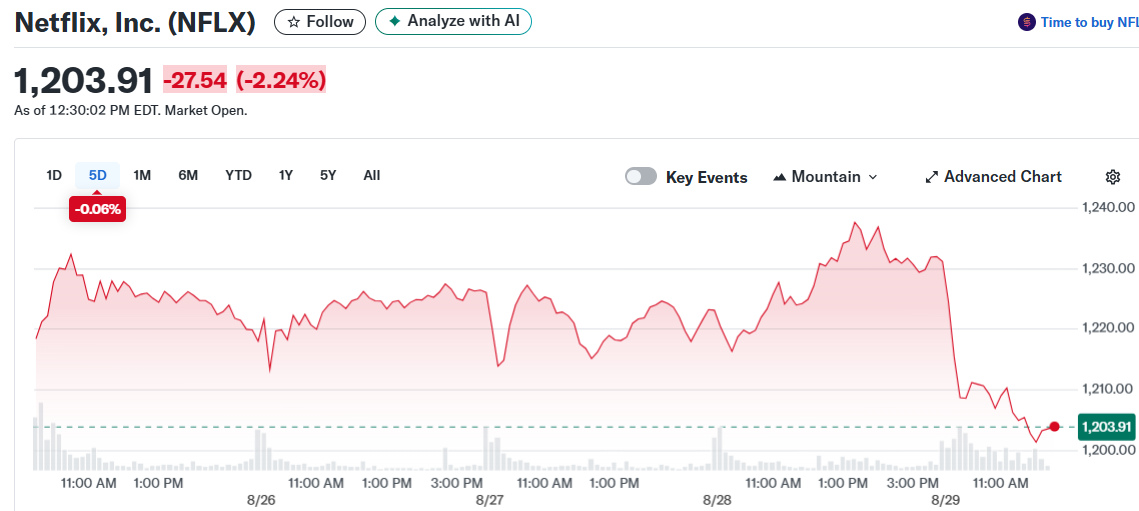This screenshot has height=511, width=1139.
Task: Open the Advanced Chart view
Action: click(x=993, y=177)
